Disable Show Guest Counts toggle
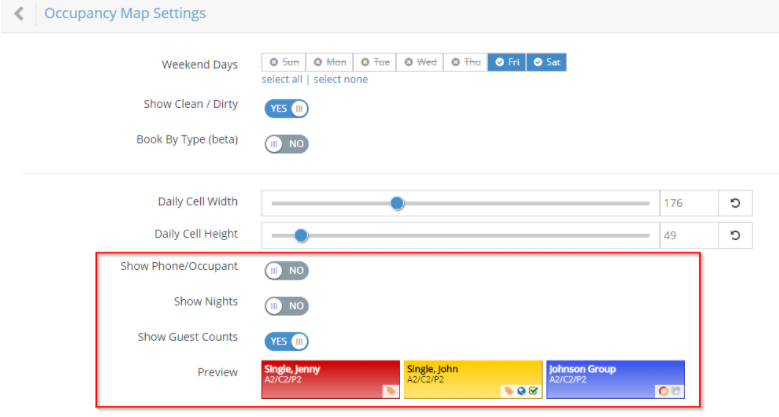 [x=286, y=341]
